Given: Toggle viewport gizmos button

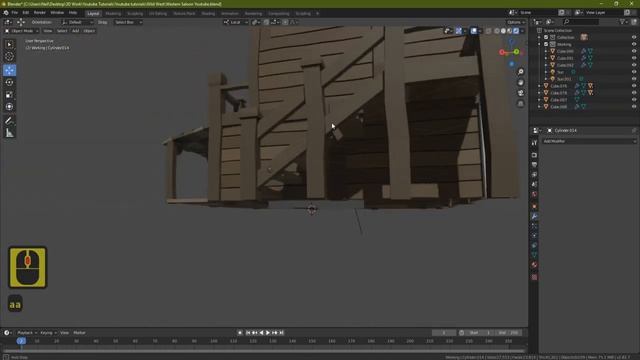Looking at the screenshot, I should (x=459, y=31).
